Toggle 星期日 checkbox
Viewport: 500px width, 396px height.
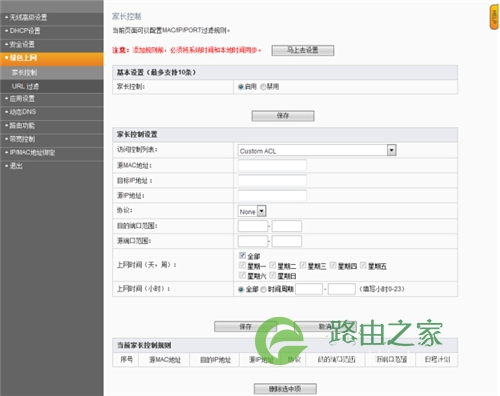(x=273, y=276)
